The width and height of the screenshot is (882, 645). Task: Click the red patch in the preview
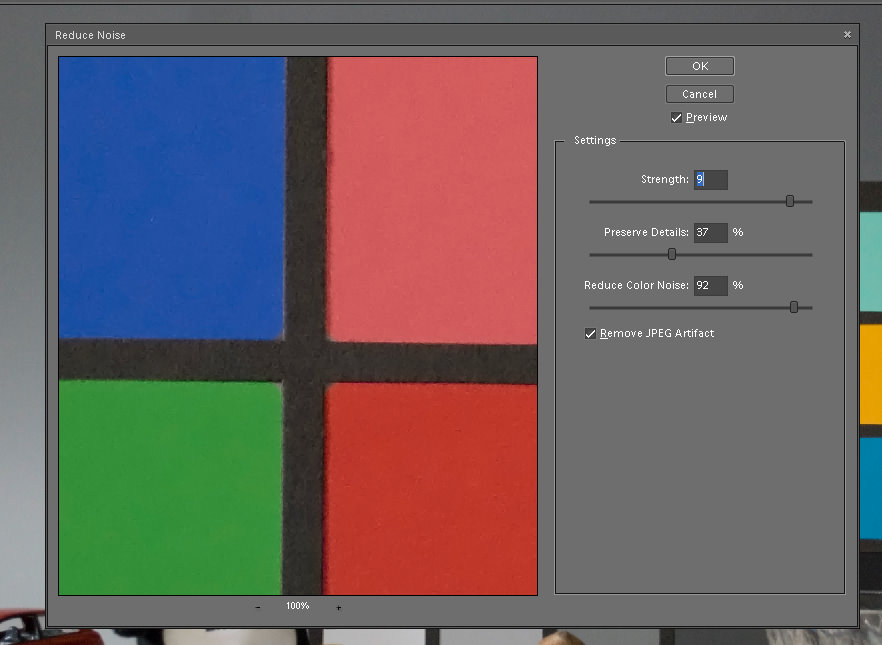pos(430,490)
